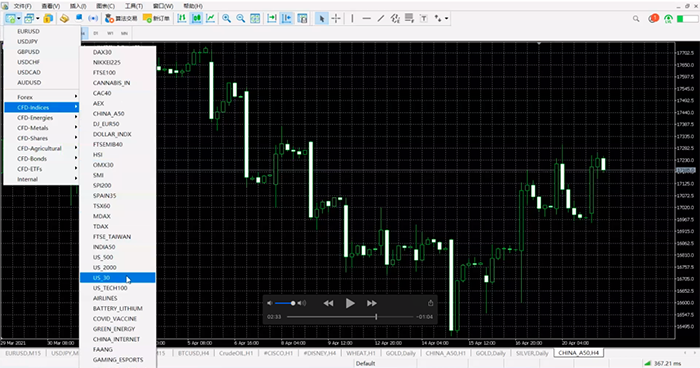Screen dimensions: 700x368
Task: Pick the trendline drawing tool
Action: tap(380, 18)
